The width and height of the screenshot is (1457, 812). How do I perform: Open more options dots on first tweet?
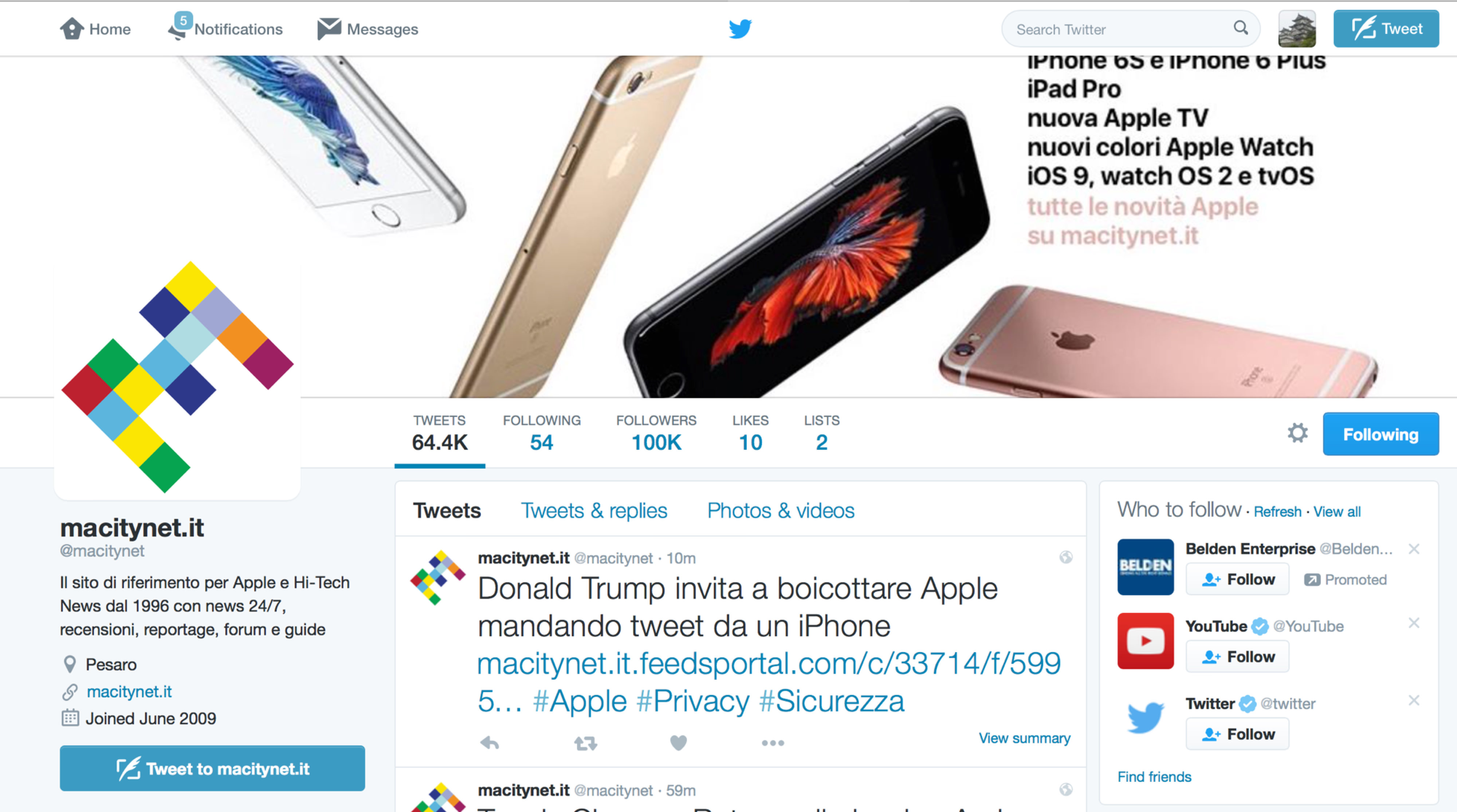coord(773,743)
